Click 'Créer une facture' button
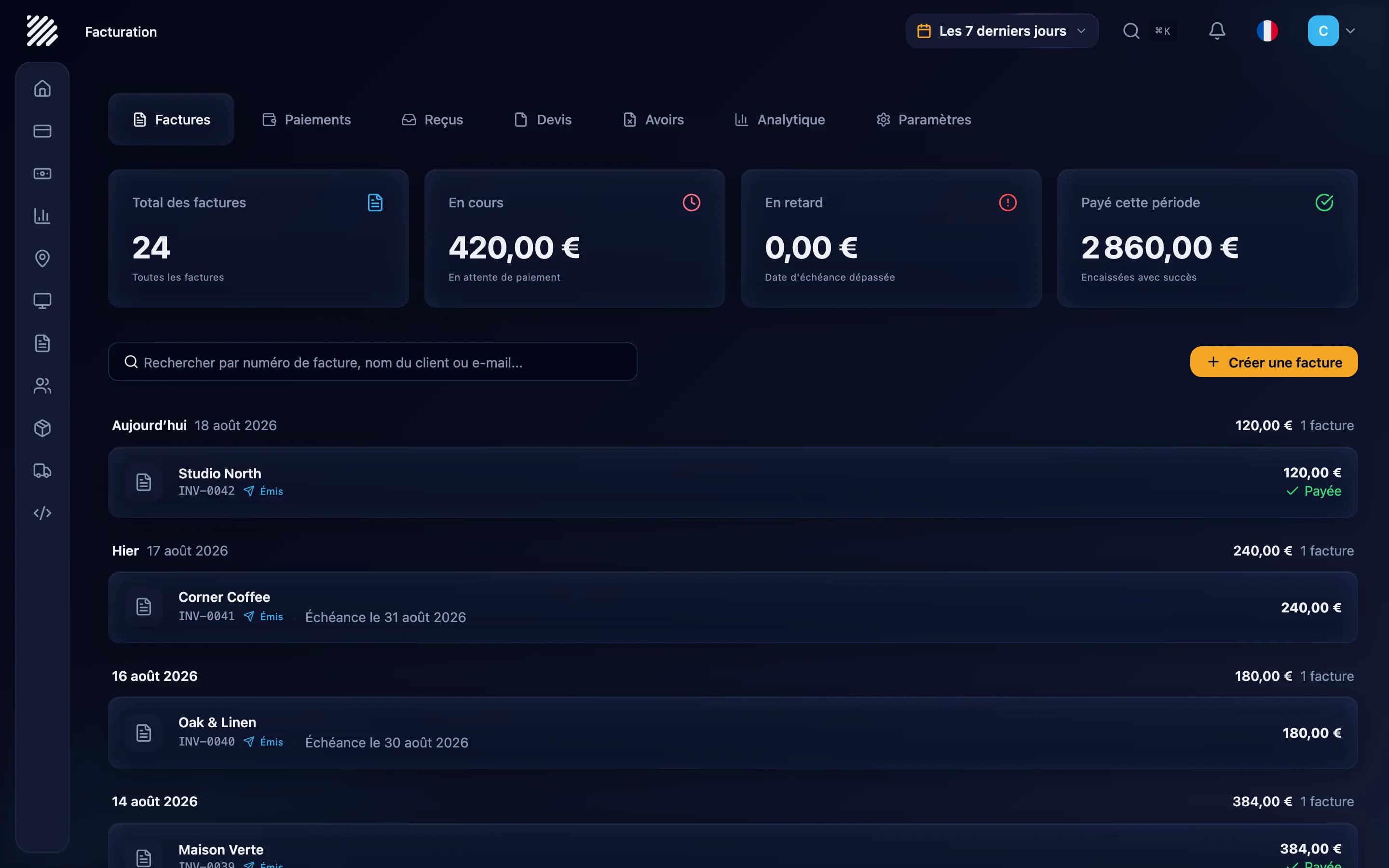 click(x=1274, y=362)
